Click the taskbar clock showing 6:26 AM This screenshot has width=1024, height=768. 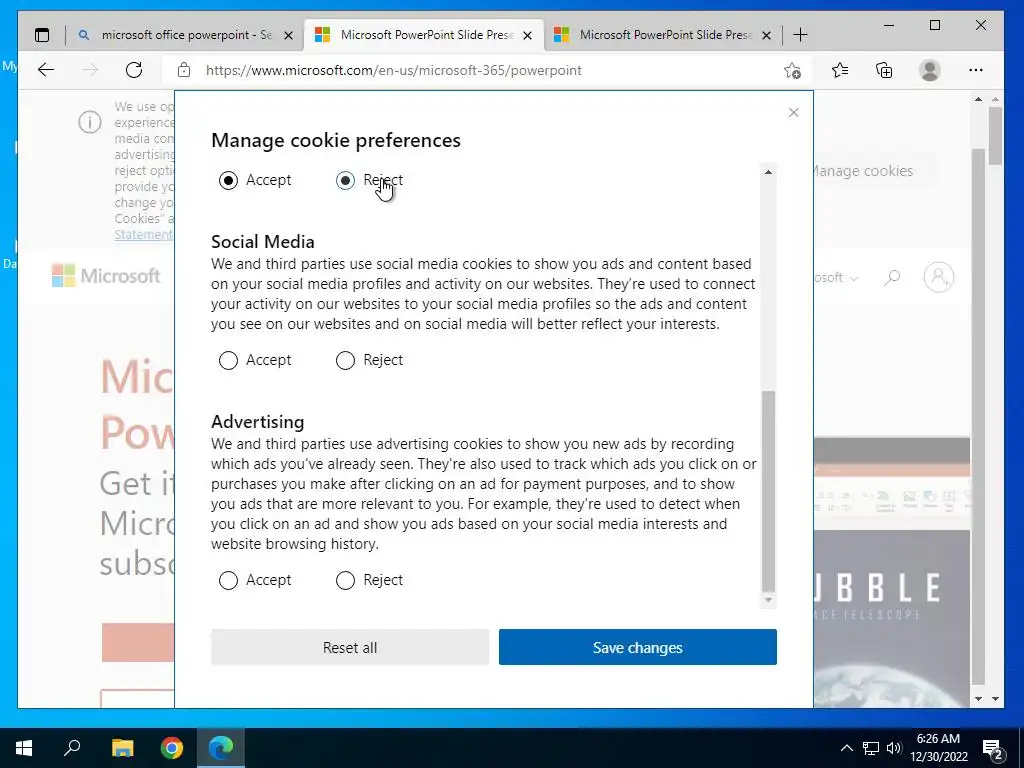pyautogui.click(x=938, y=748)
